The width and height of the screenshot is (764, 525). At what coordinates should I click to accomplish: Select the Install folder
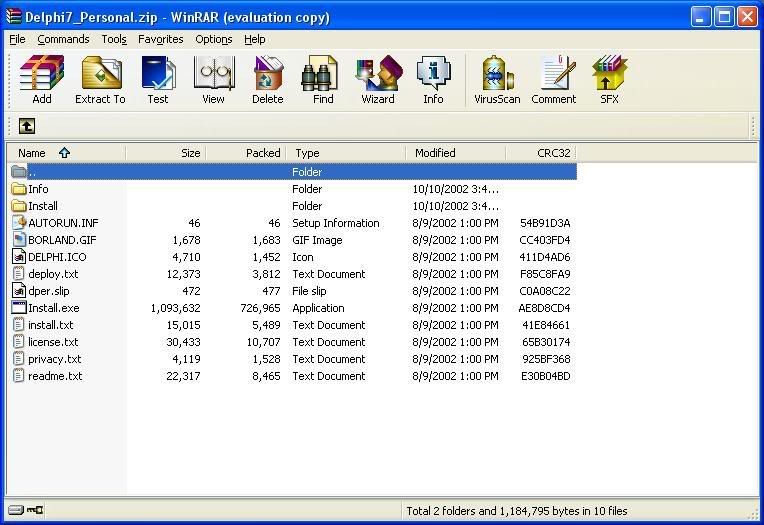click(x=43, y=206)
